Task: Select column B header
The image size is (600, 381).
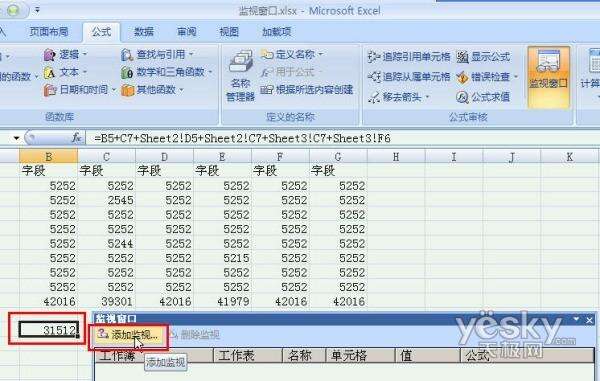Action: (49, 156)
